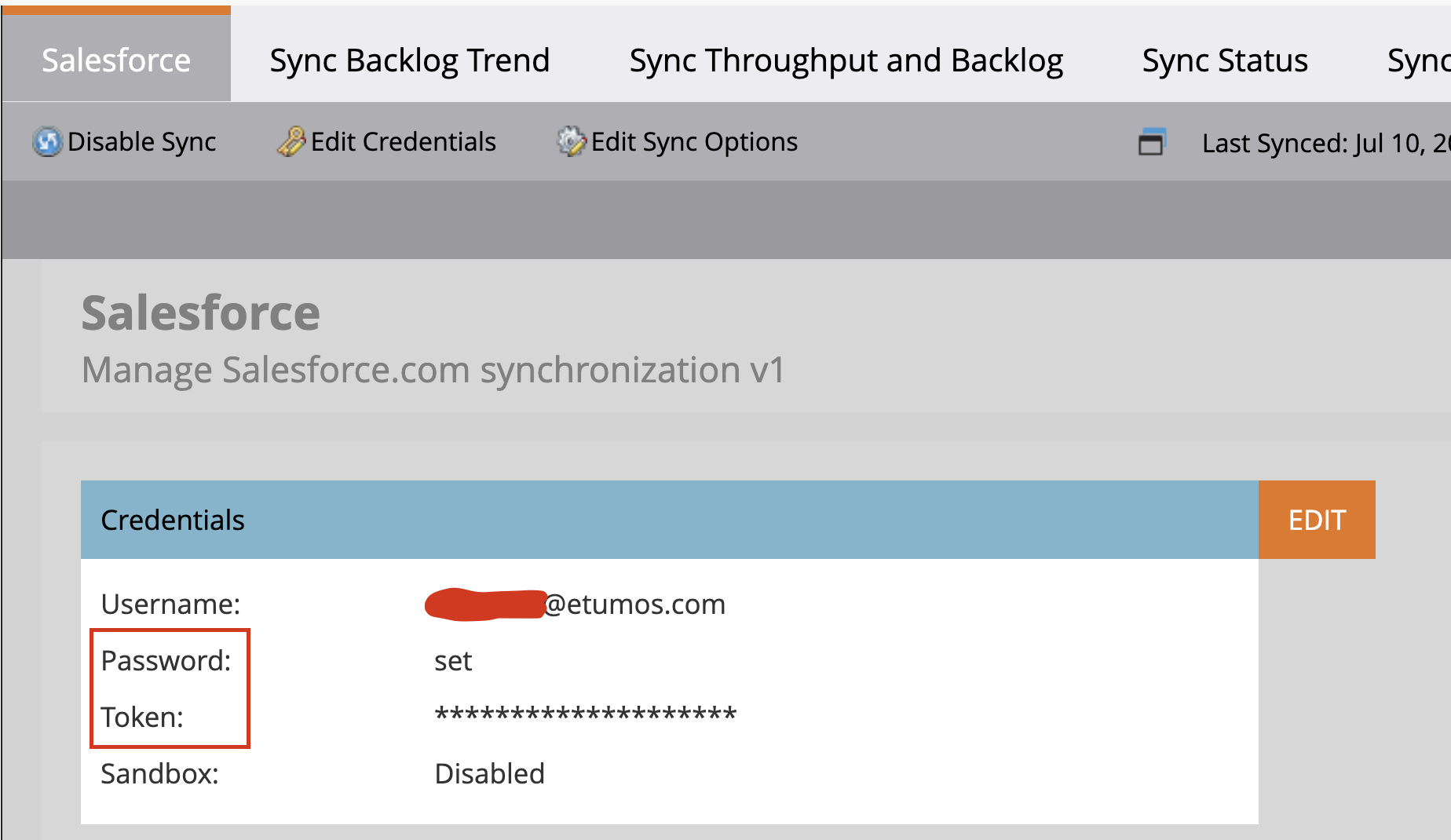
Task: Click the Edit Sync Options gear icon
Action: tap(572, 141)
